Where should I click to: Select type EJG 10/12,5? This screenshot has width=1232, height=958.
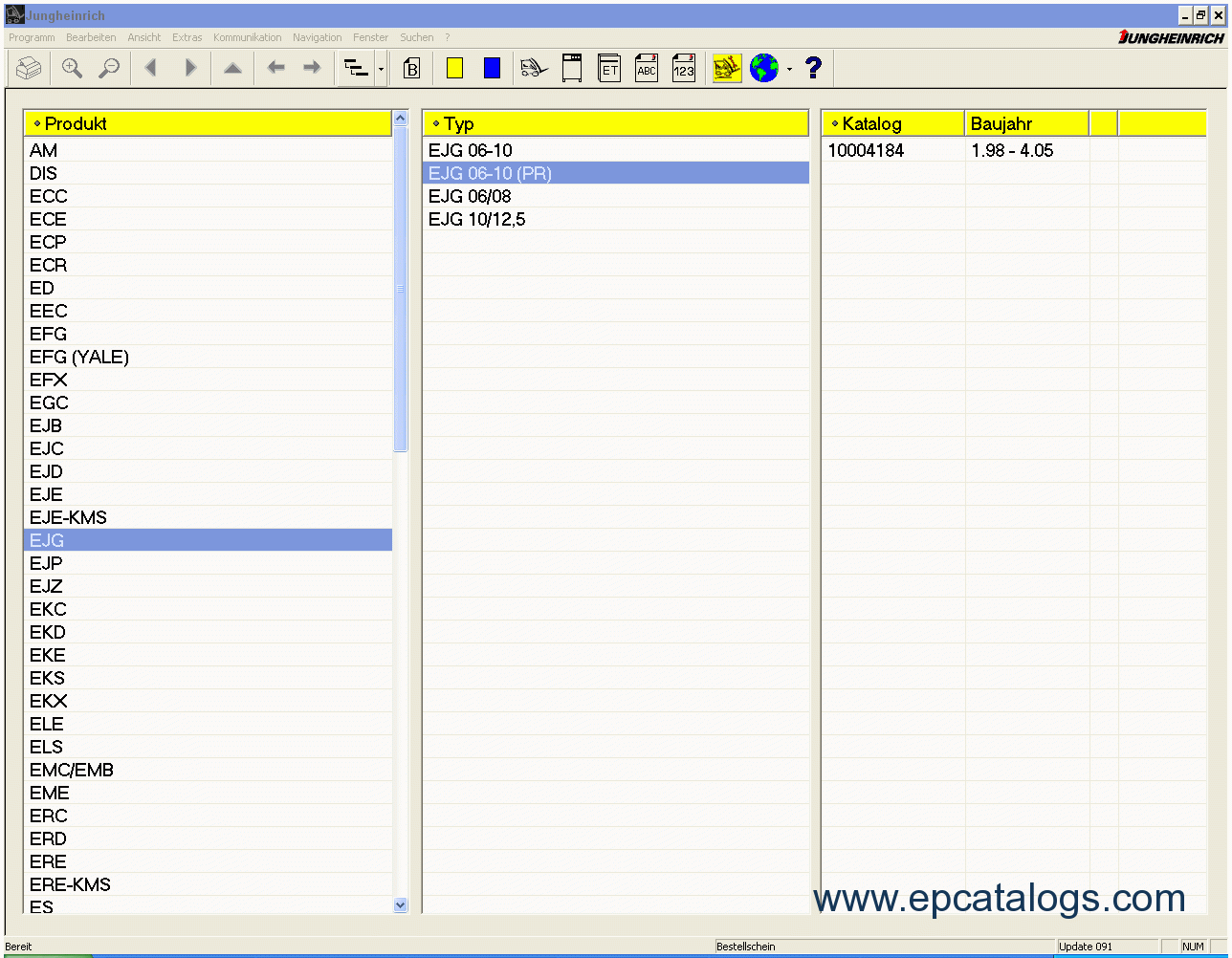pos(615,219)
